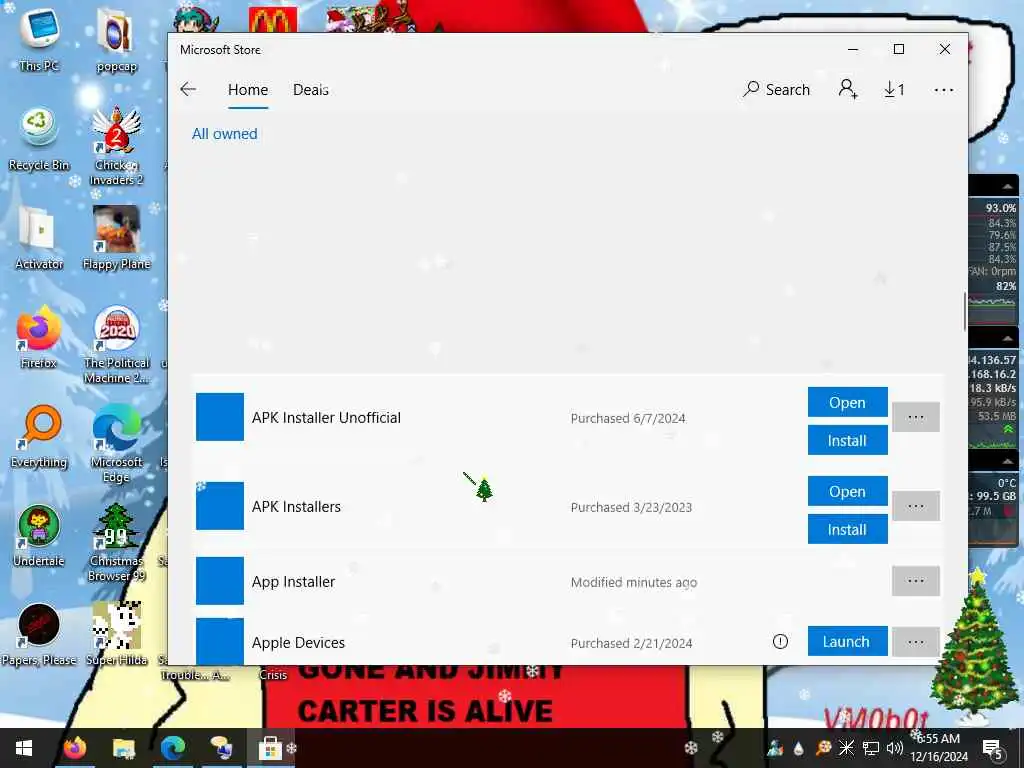
Task: Select the Flappy Plane shortcut
Action: click(x=116, y=238)
